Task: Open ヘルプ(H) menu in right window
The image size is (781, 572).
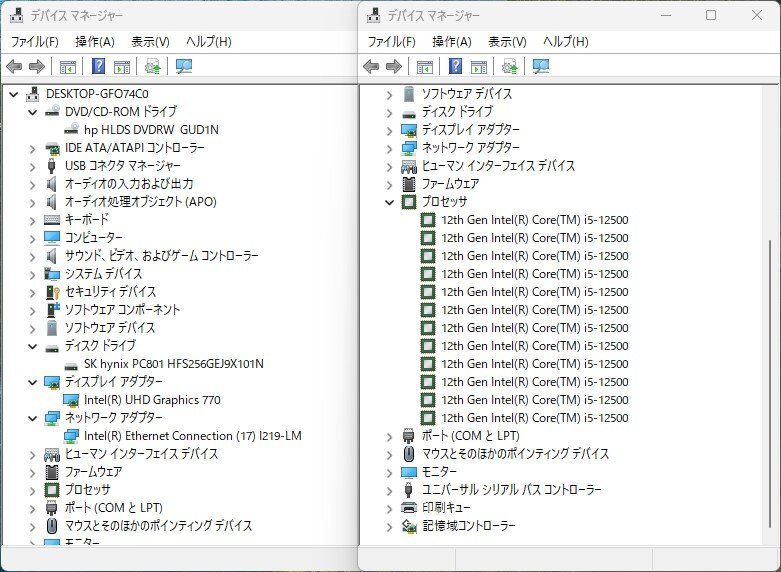Action: click(566, 41)
